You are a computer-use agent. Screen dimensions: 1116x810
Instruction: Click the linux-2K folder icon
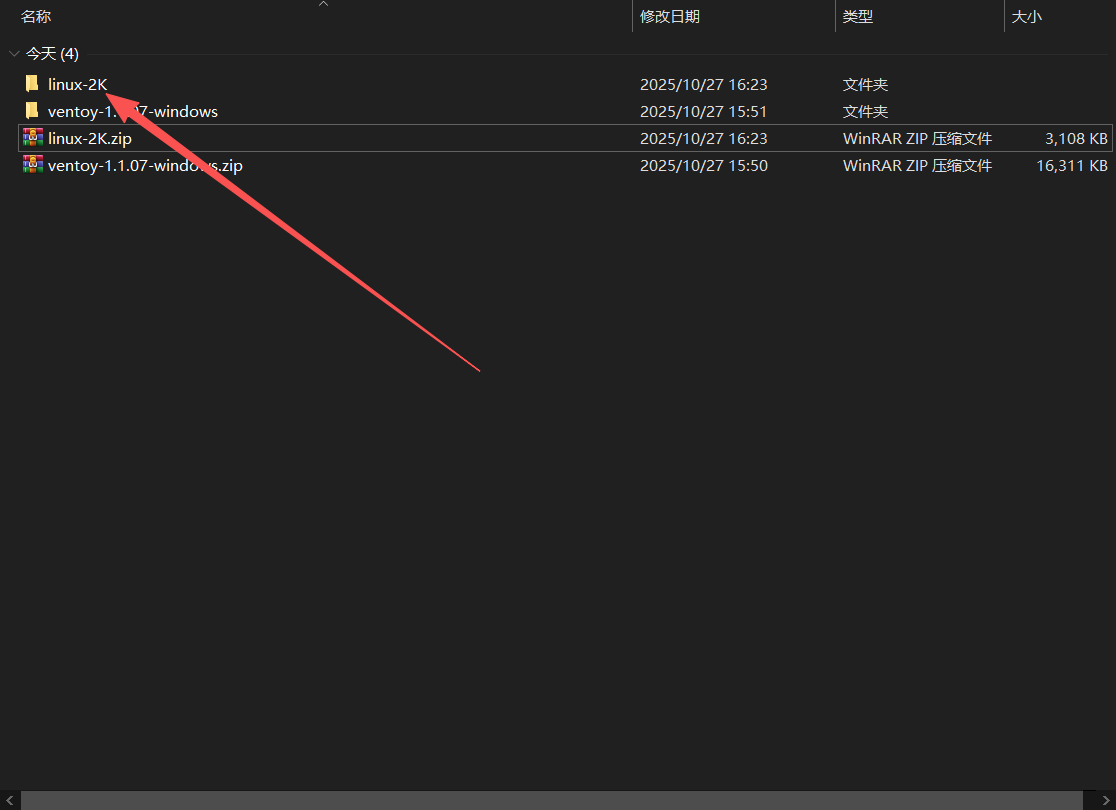click(x=32, y=84)
